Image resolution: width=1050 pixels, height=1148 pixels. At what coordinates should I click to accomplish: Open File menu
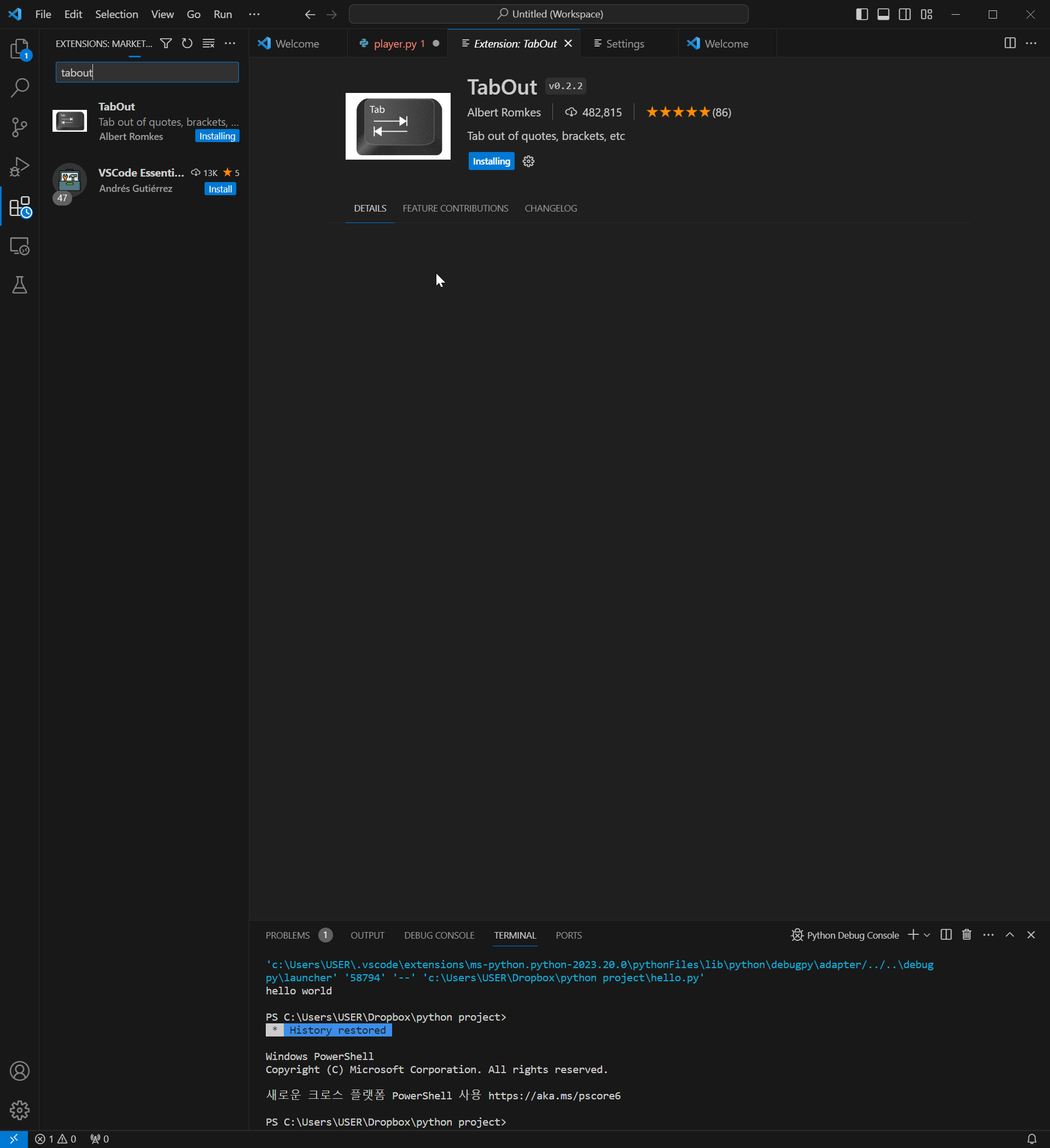[43, 14]
